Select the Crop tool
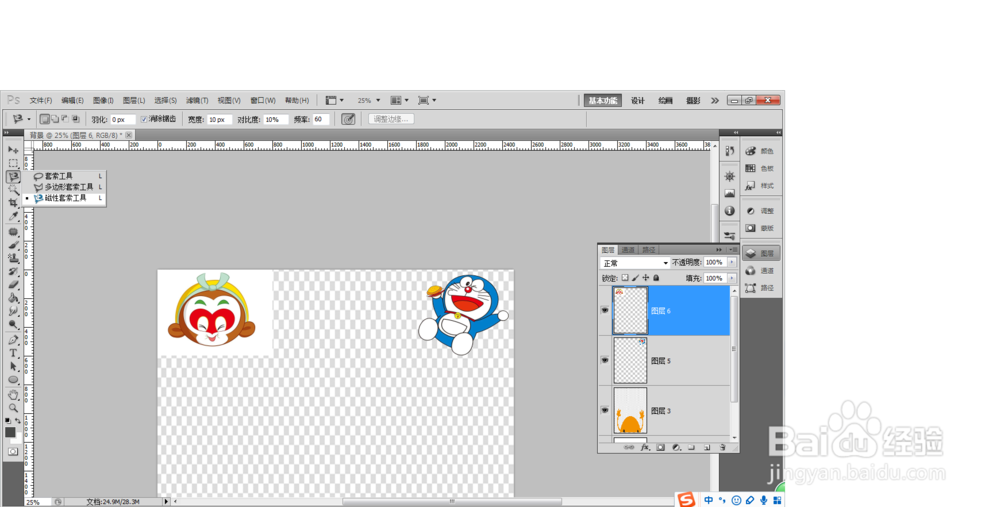Viewport: 1000px width, 507px height. 13,203
